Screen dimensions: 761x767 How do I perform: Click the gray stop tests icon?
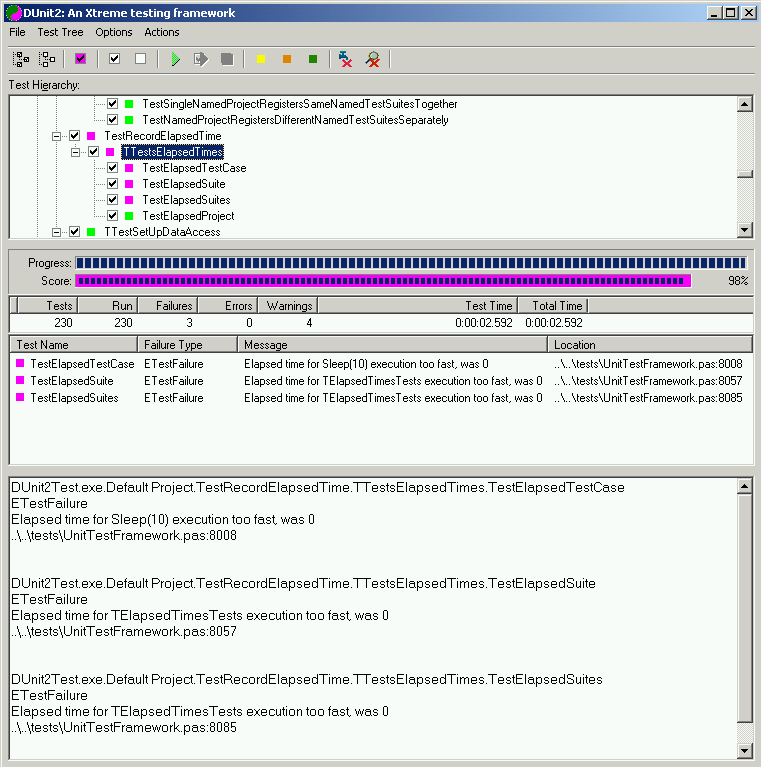227,59
